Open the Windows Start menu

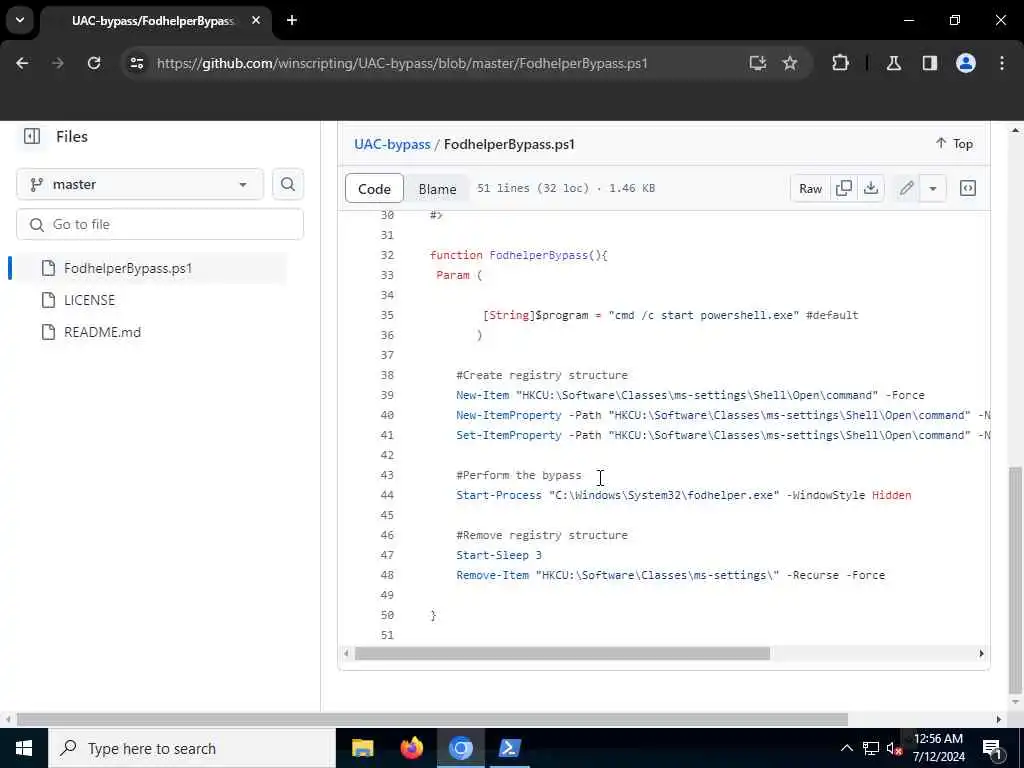[x=24, y=748]
